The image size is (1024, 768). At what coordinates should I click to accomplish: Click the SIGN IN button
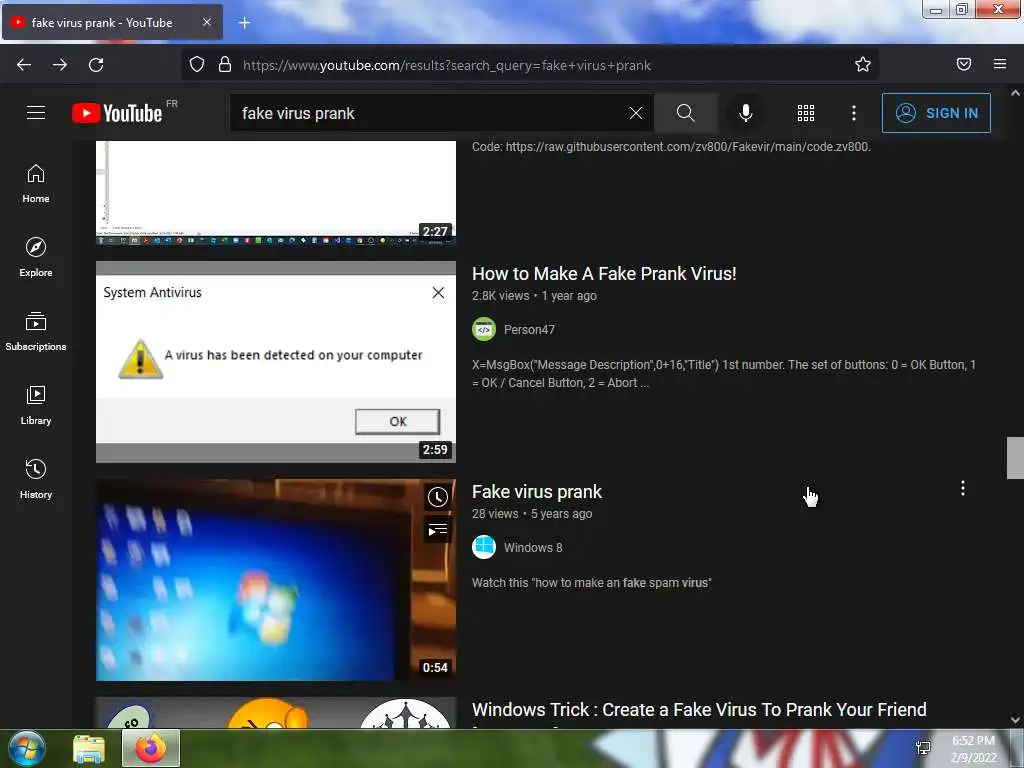tap(936, 113)
